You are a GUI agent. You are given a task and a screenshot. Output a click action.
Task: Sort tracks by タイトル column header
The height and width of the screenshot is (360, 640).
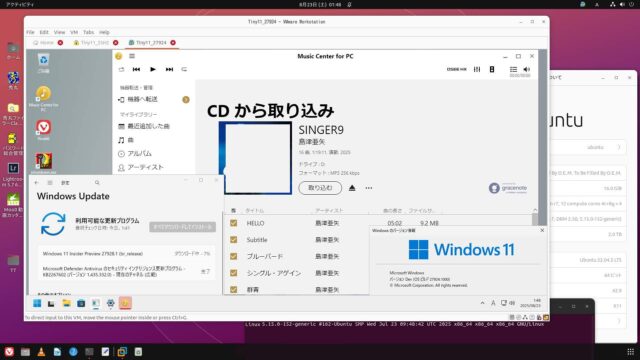tap(254, 211)
